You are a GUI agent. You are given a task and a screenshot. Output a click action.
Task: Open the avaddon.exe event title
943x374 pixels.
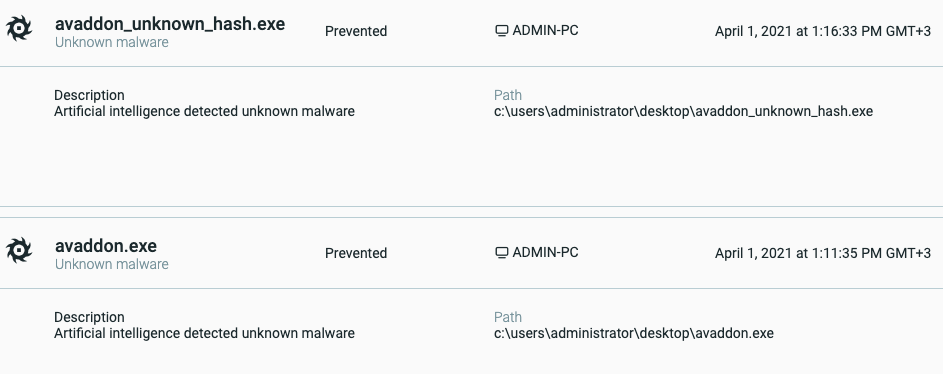tap(106, 246)
